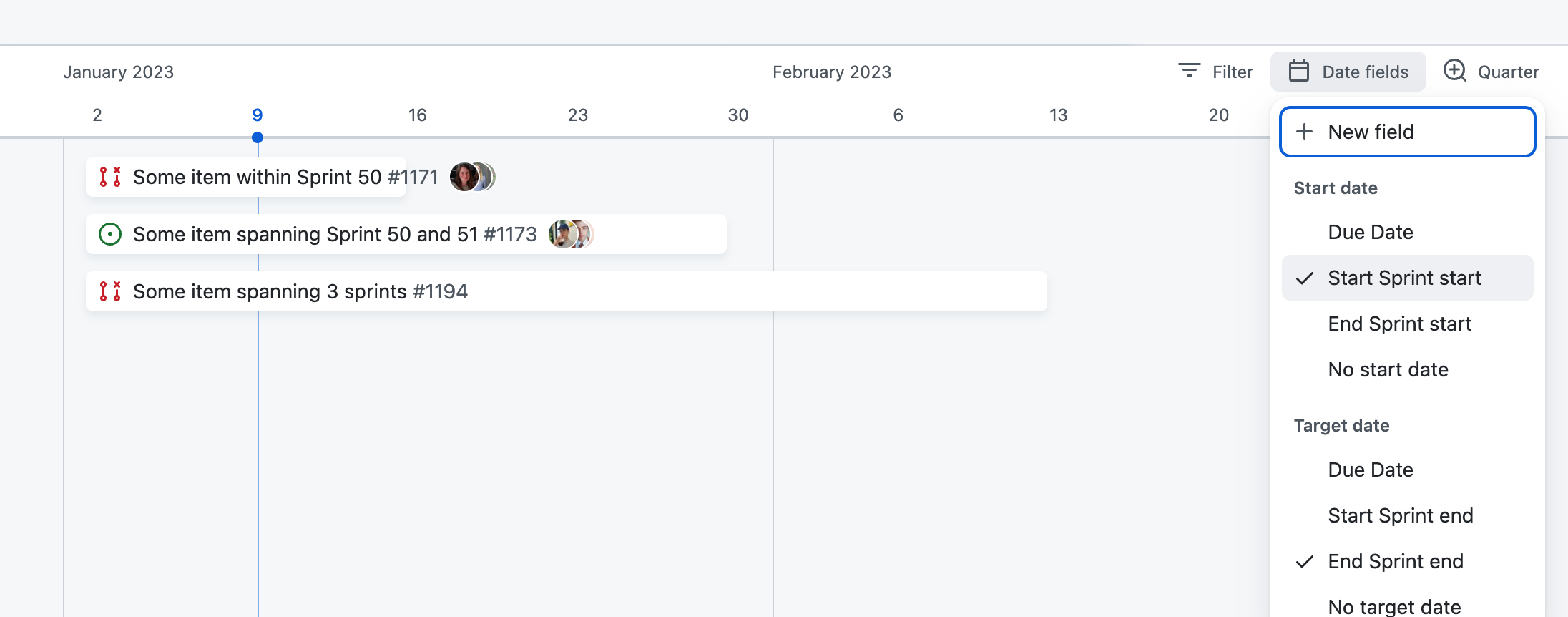Uncheck Start Sprint start as start date

click(x=1405, y=278)
